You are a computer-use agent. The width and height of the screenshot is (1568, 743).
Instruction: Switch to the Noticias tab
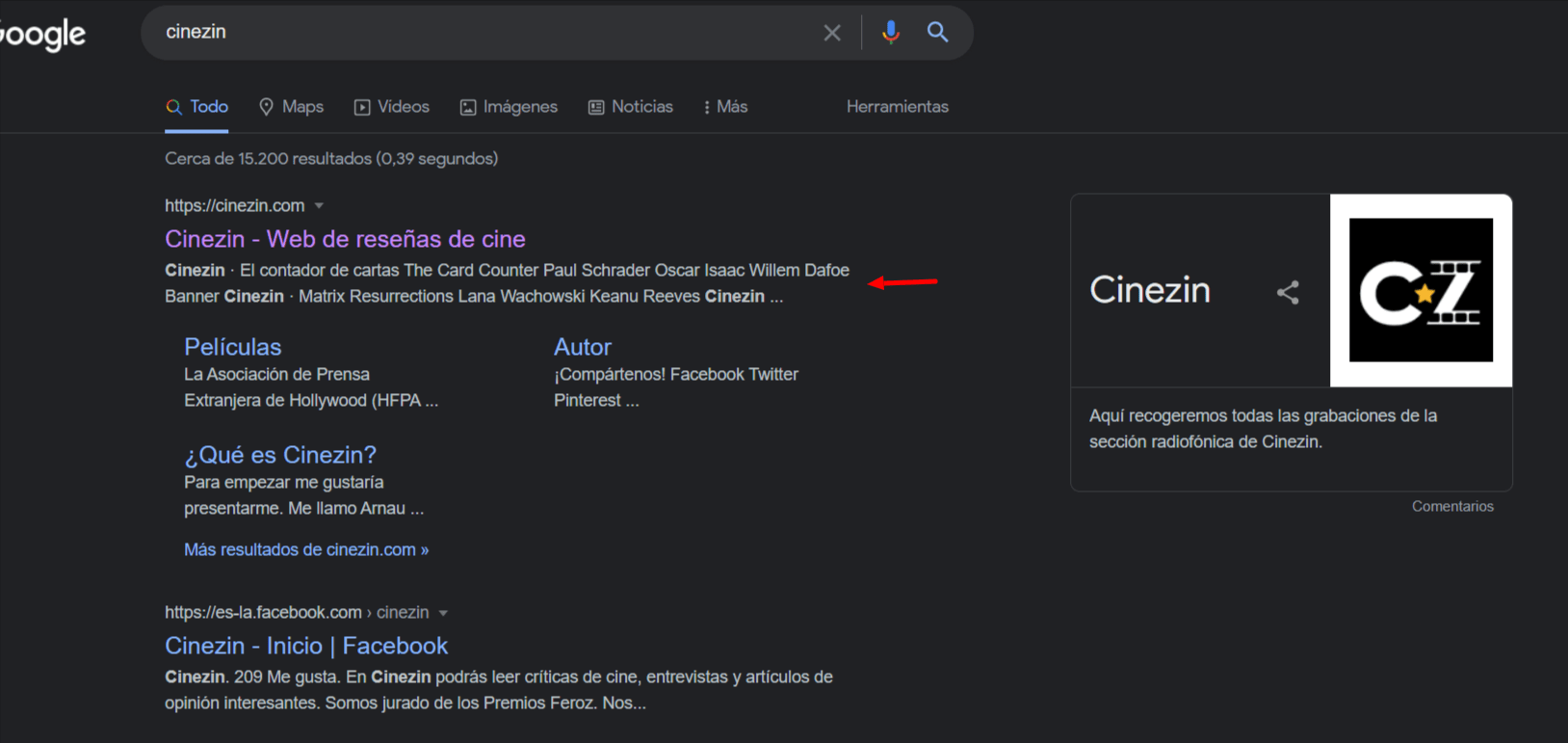631,107
